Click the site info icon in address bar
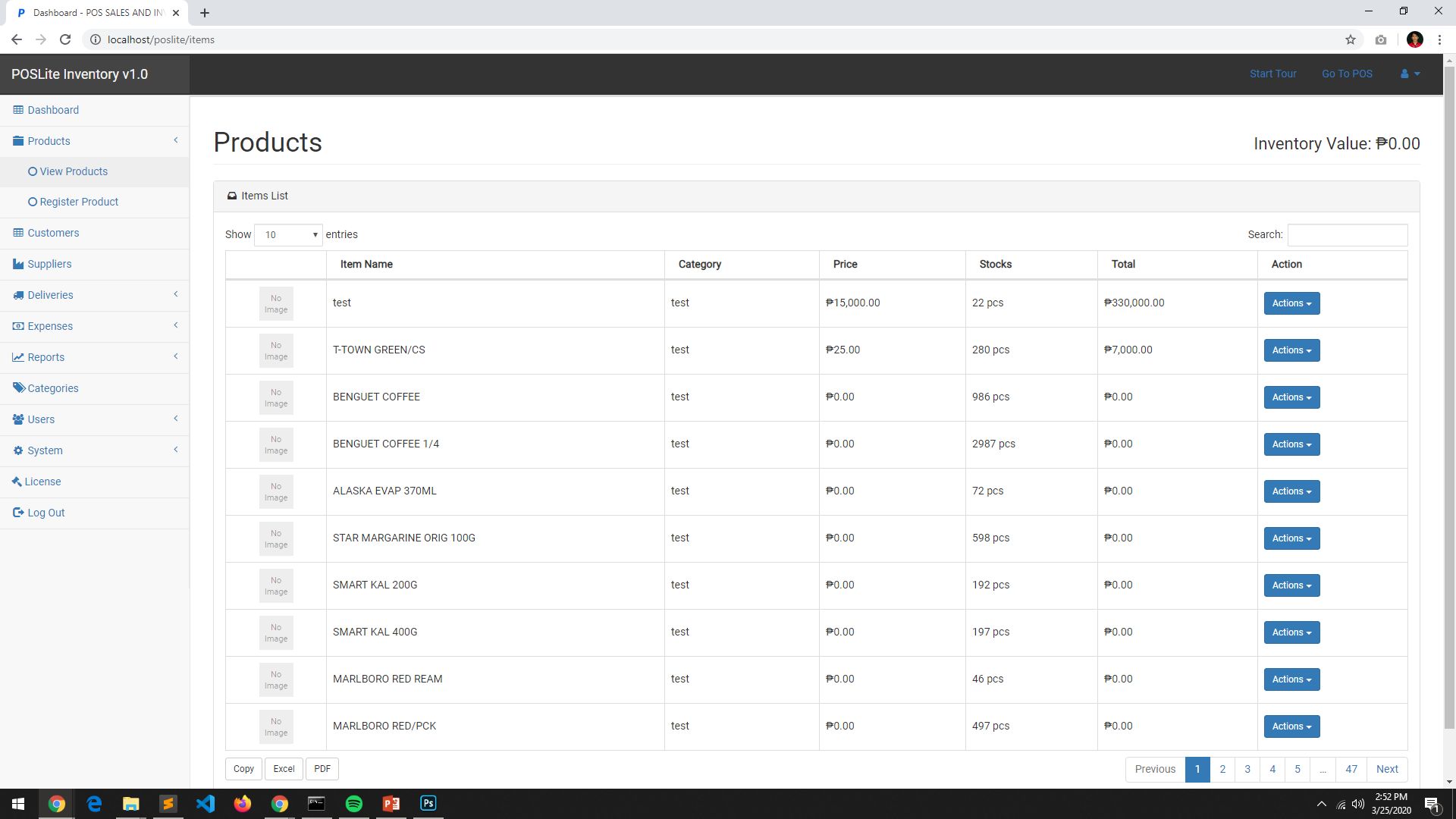The image size is (1456, 819). point(96,39)
